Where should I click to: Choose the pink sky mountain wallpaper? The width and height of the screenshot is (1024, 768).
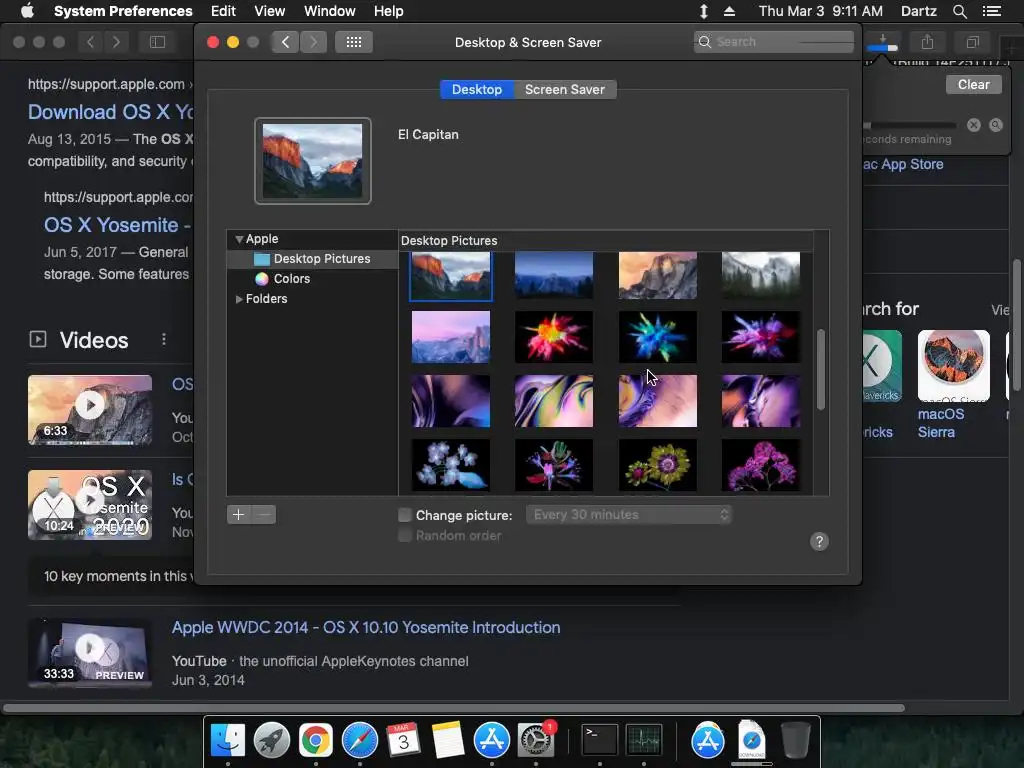(x=451, y=337)
